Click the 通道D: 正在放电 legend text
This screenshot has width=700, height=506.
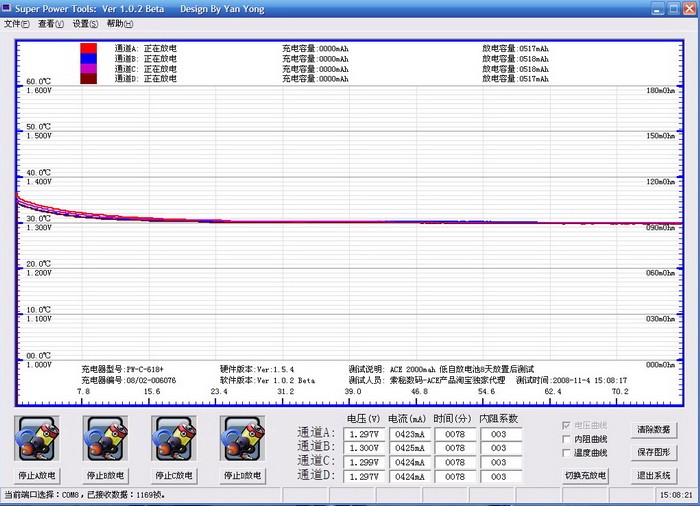click(146, 79)
